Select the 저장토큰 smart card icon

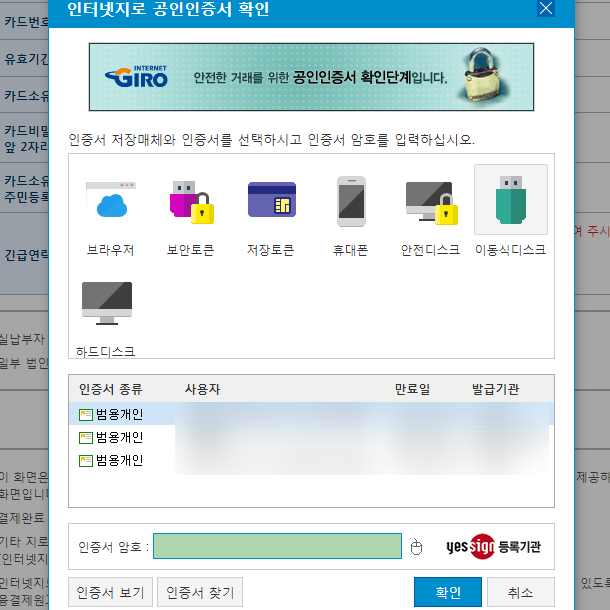(272, 200)
